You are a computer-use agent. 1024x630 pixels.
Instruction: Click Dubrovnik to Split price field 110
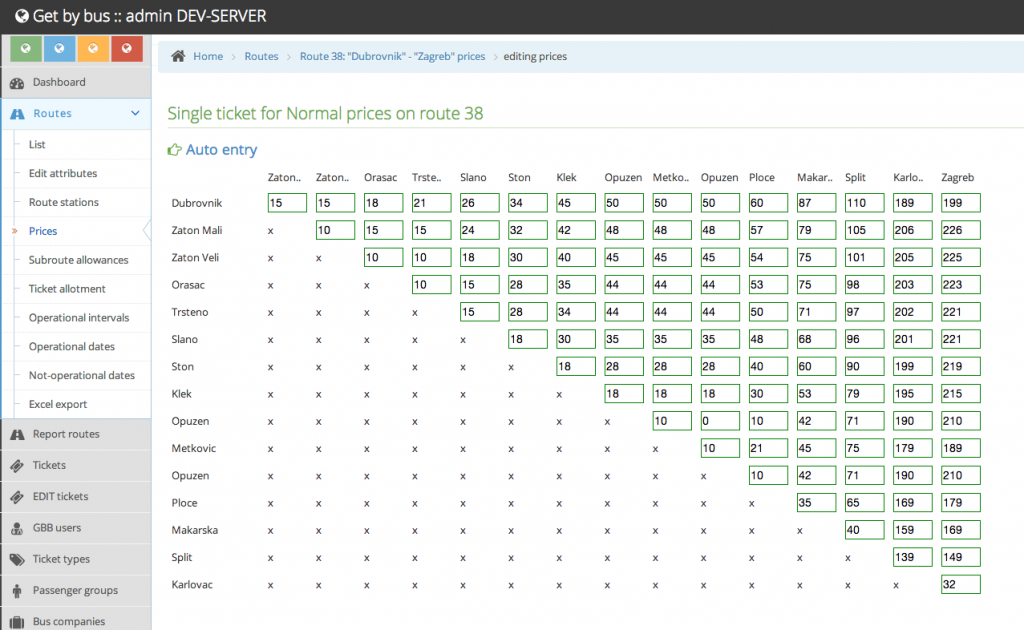point(864,203)
